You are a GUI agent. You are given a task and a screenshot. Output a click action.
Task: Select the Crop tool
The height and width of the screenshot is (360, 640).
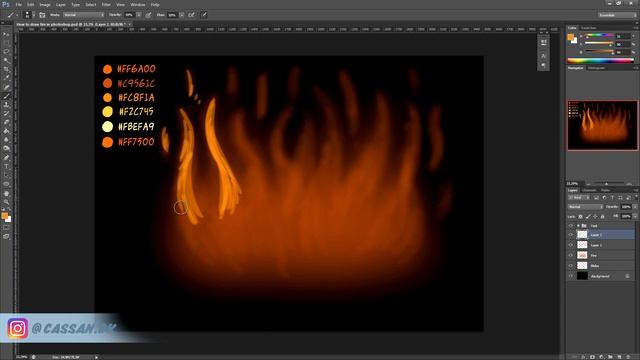pos(6,69)
